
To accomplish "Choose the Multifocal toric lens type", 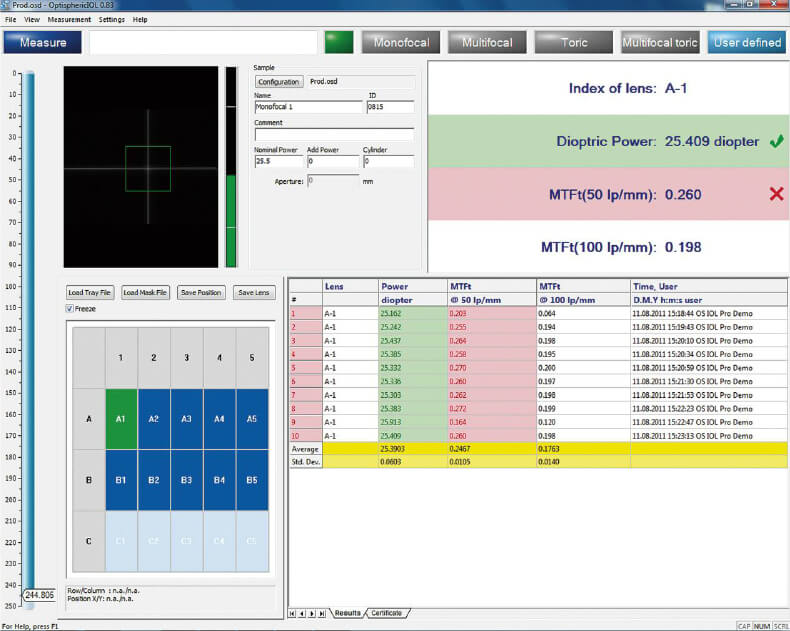I will 659,43.
